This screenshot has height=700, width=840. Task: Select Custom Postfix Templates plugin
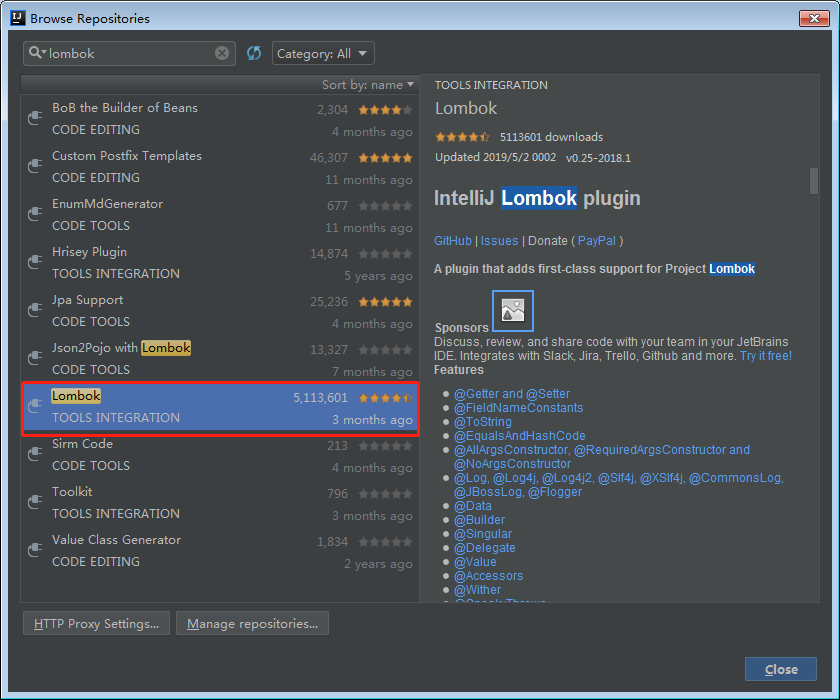coord(220,167)
